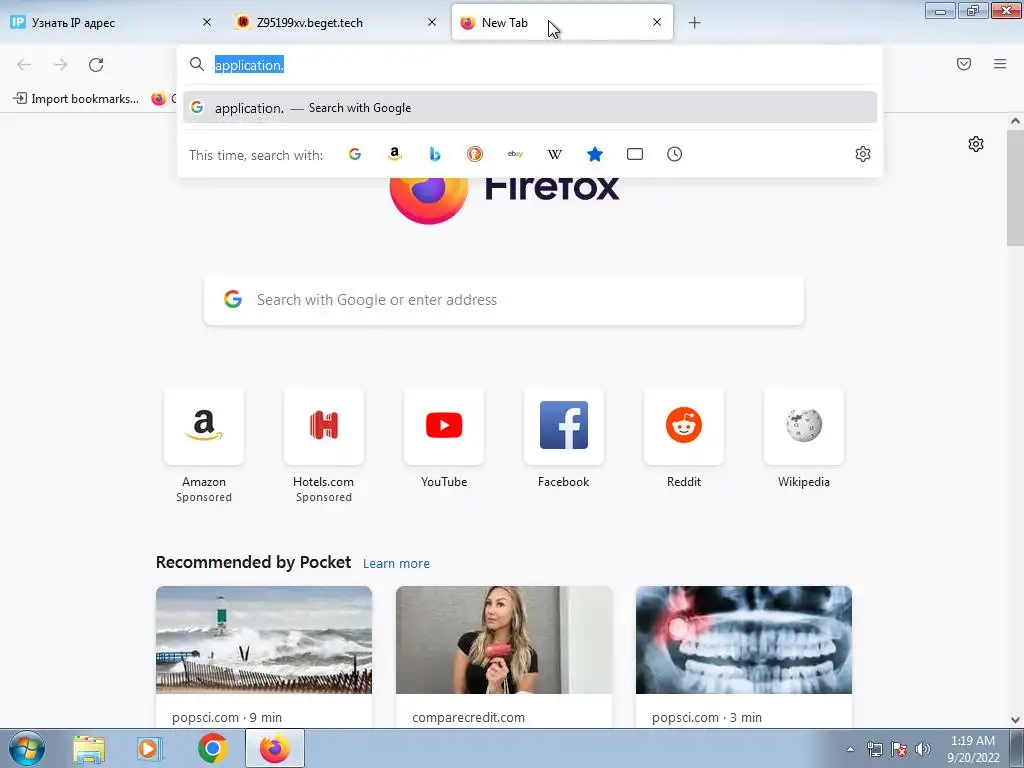Open clock showing 1:19 AM
The image size is (1024, 768).
(x=973, y=749)
